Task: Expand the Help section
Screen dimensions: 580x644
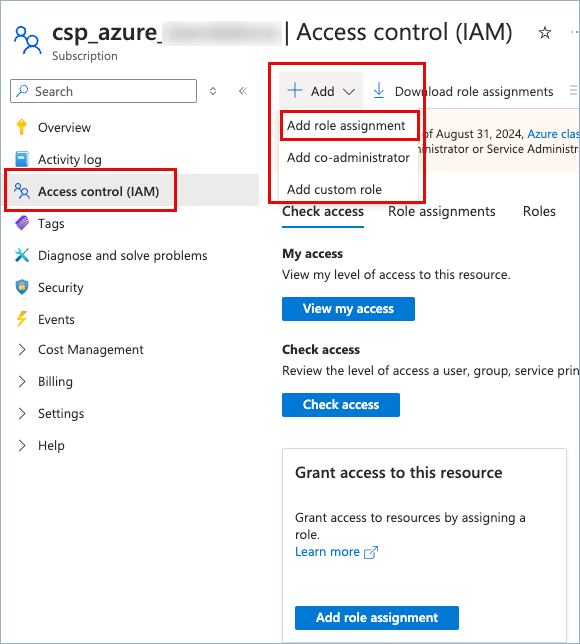Action: [x=22, y=446]
